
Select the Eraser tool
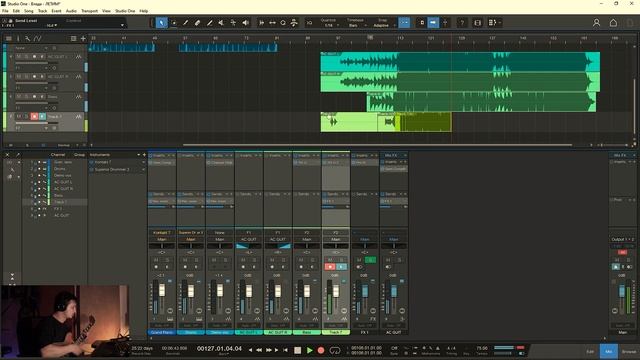tap(198, 23)
